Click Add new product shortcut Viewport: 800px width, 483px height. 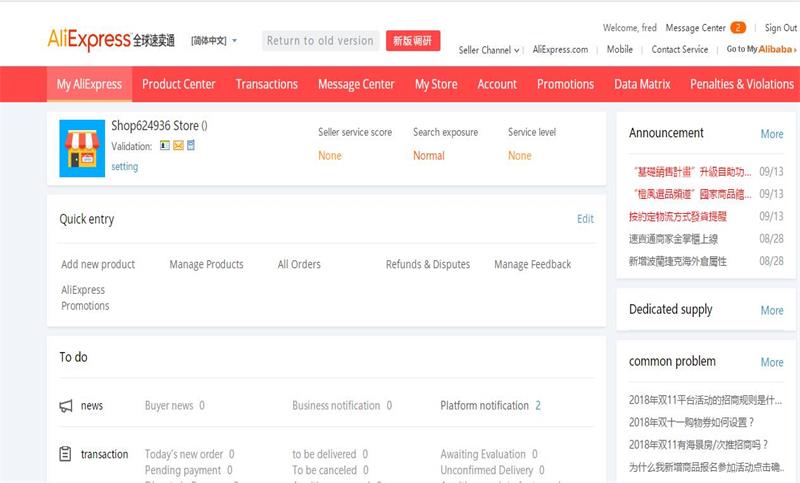click(x=98, y=264)
